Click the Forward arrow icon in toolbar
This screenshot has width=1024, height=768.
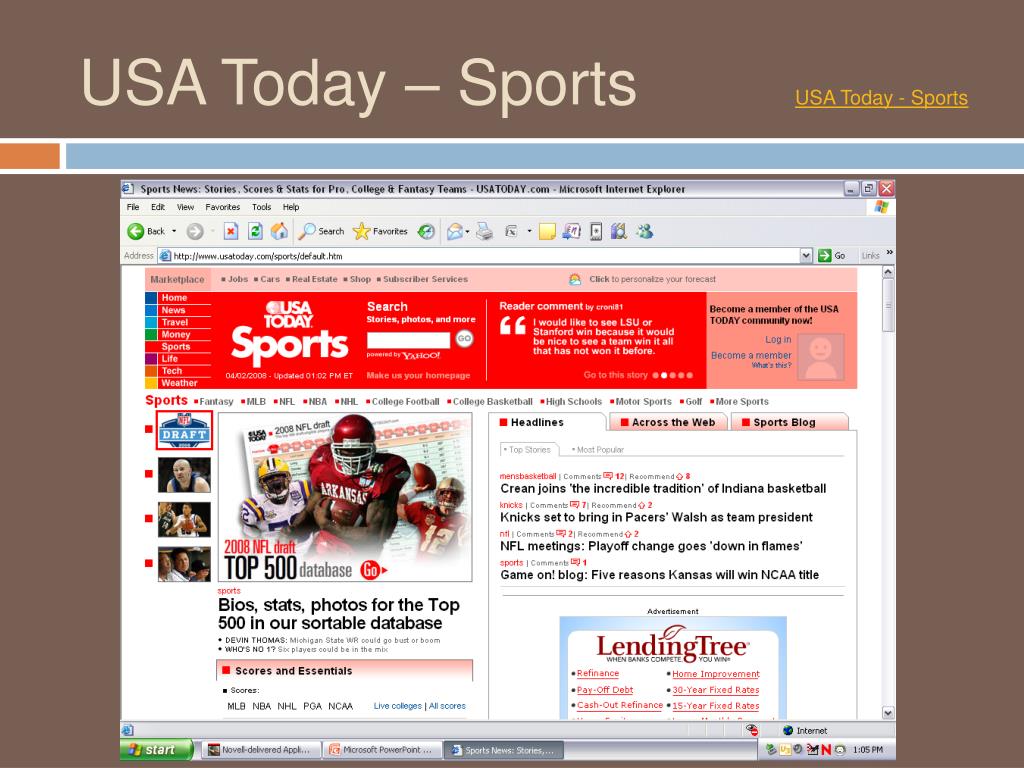coord(195,231)
